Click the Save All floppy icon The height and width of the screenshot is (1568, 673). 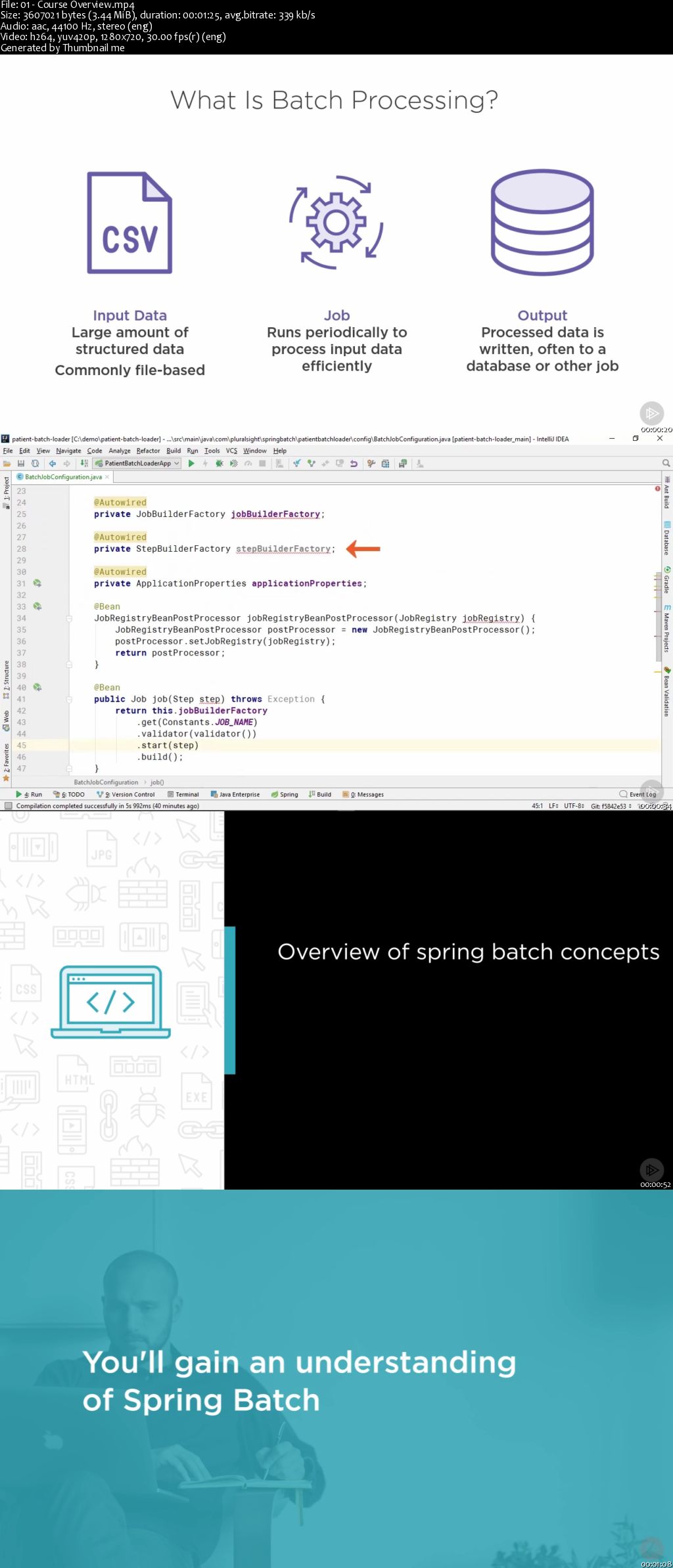pyautogui.click(x=21, y=464)
